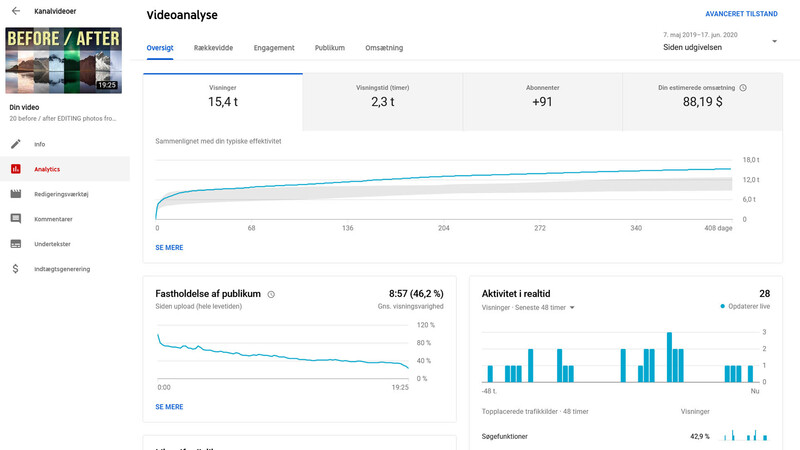Open the Visninger Seneste 48 timer dropdown

[572, 308]
